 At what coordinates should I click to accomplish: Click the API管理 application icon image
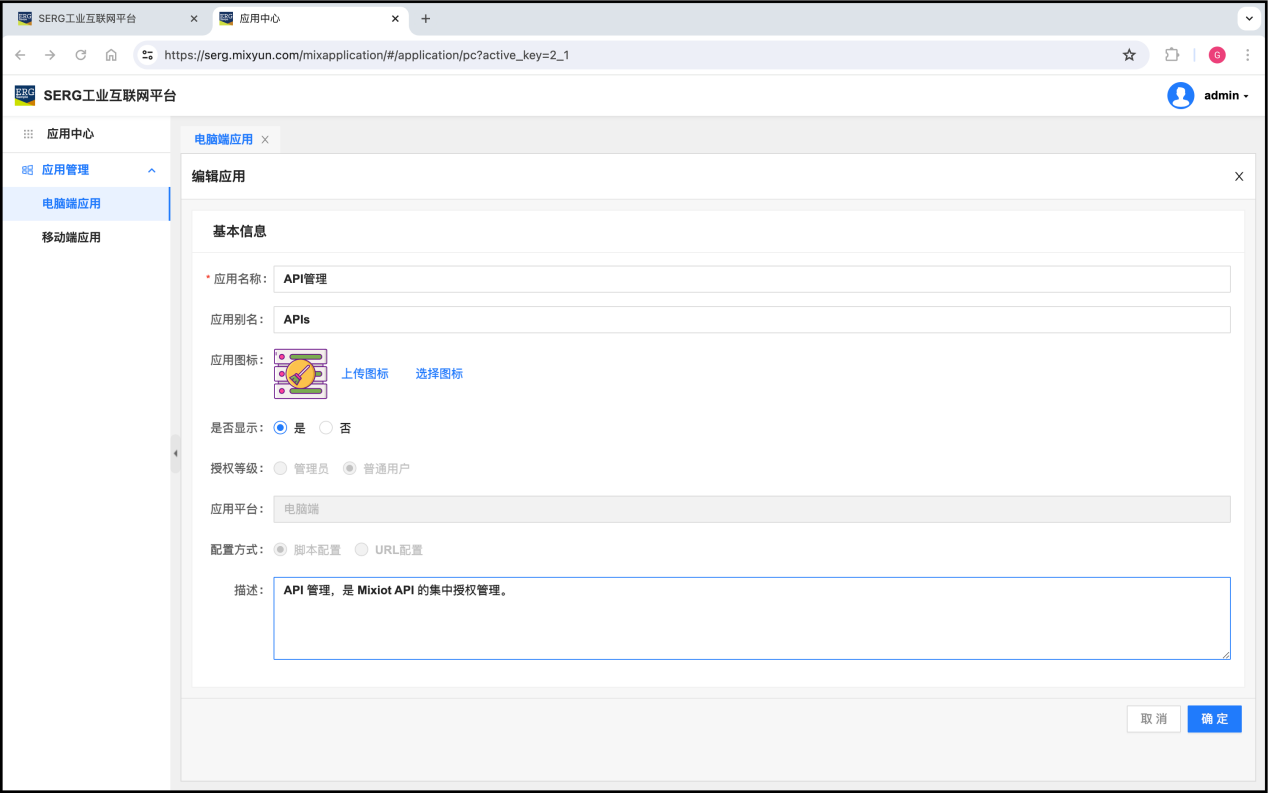[300, 374]
